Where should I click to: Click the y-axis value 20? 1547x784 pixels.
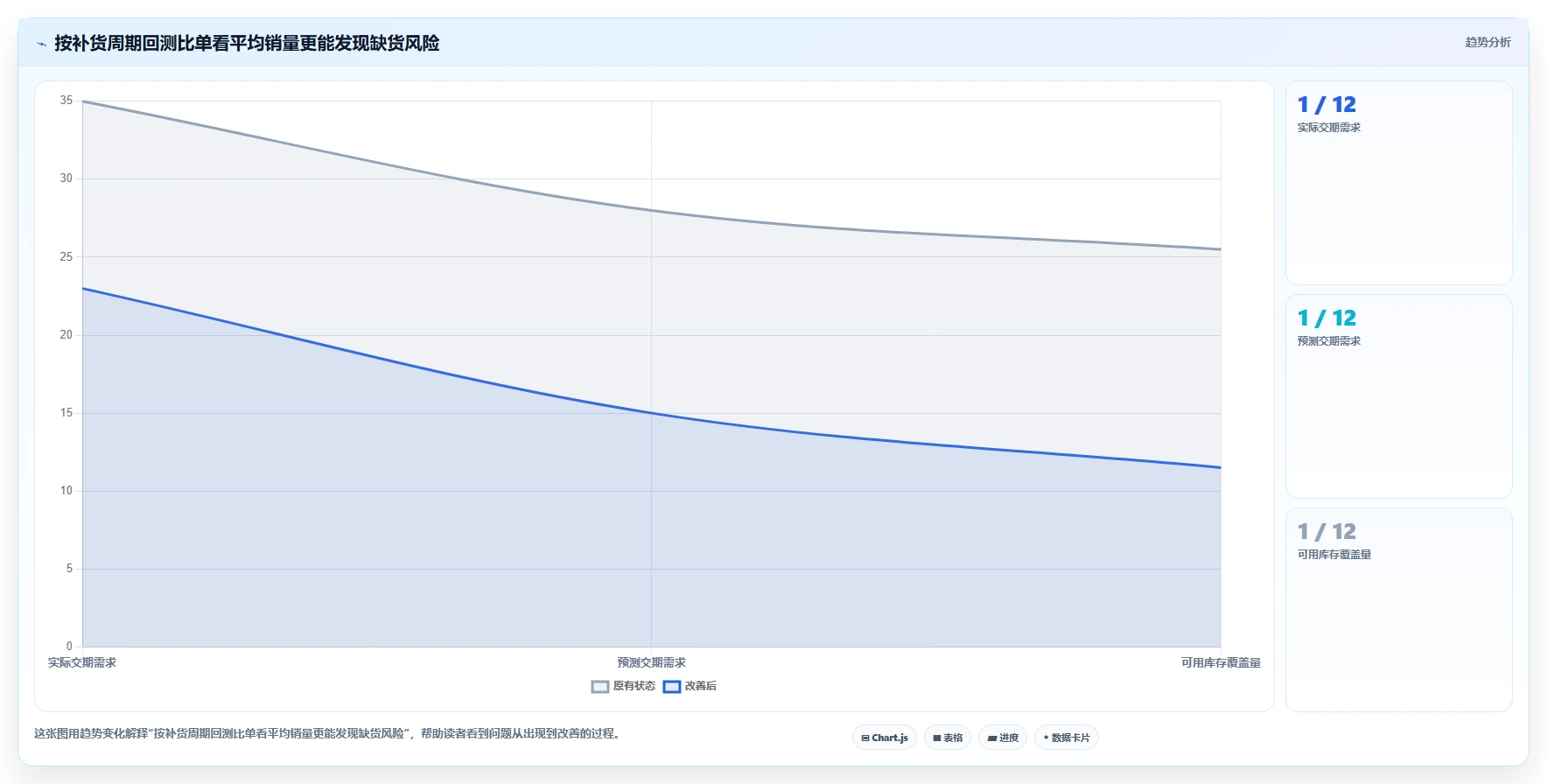click(66, 335)
